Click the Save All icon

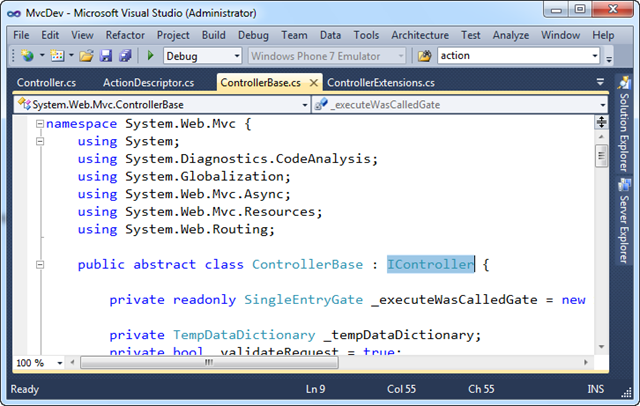[125, 55]
